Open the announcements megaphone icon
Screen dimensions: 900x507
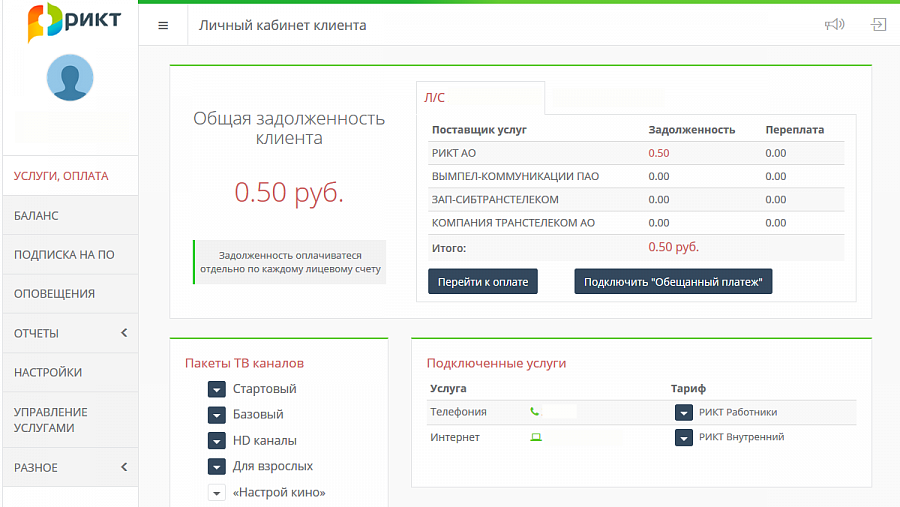833,25
